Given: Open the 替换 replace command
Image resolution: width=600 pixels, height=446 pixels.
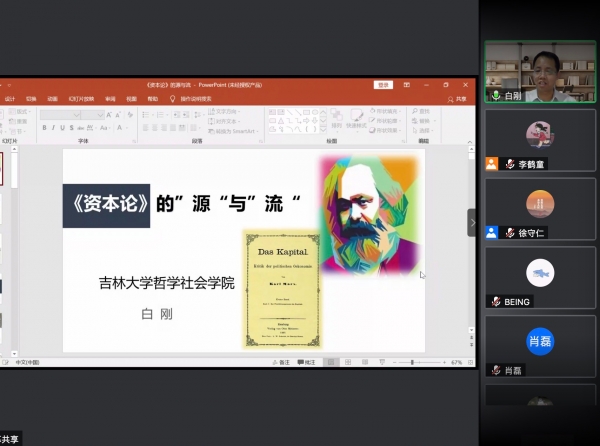Looking at the screenshot, I should click(423, 121).
